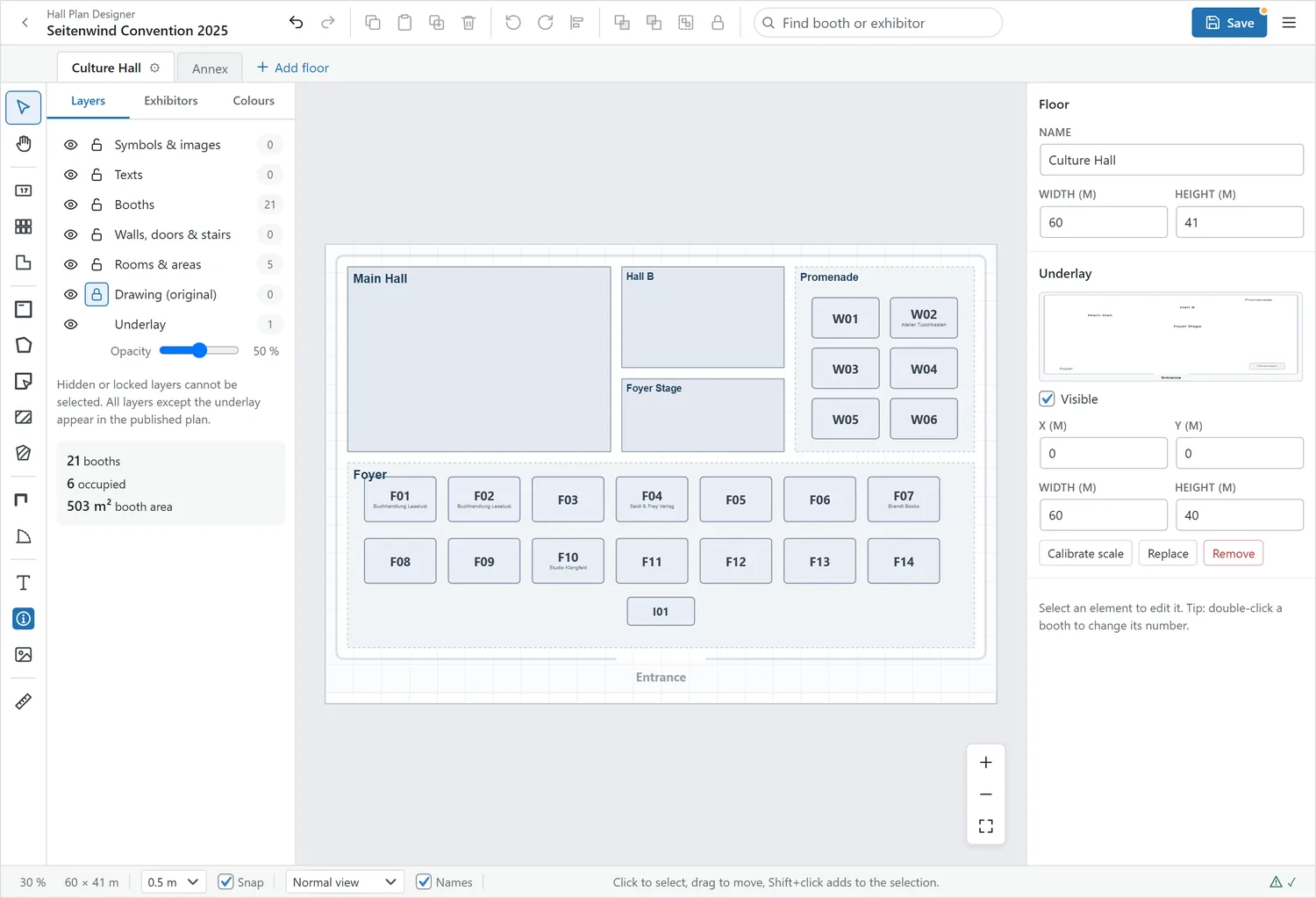Focus the Find booth or exhibitor field
The height and width of the screenshot is (898, 1316).
pyautogui.click(x=877, y=23)
